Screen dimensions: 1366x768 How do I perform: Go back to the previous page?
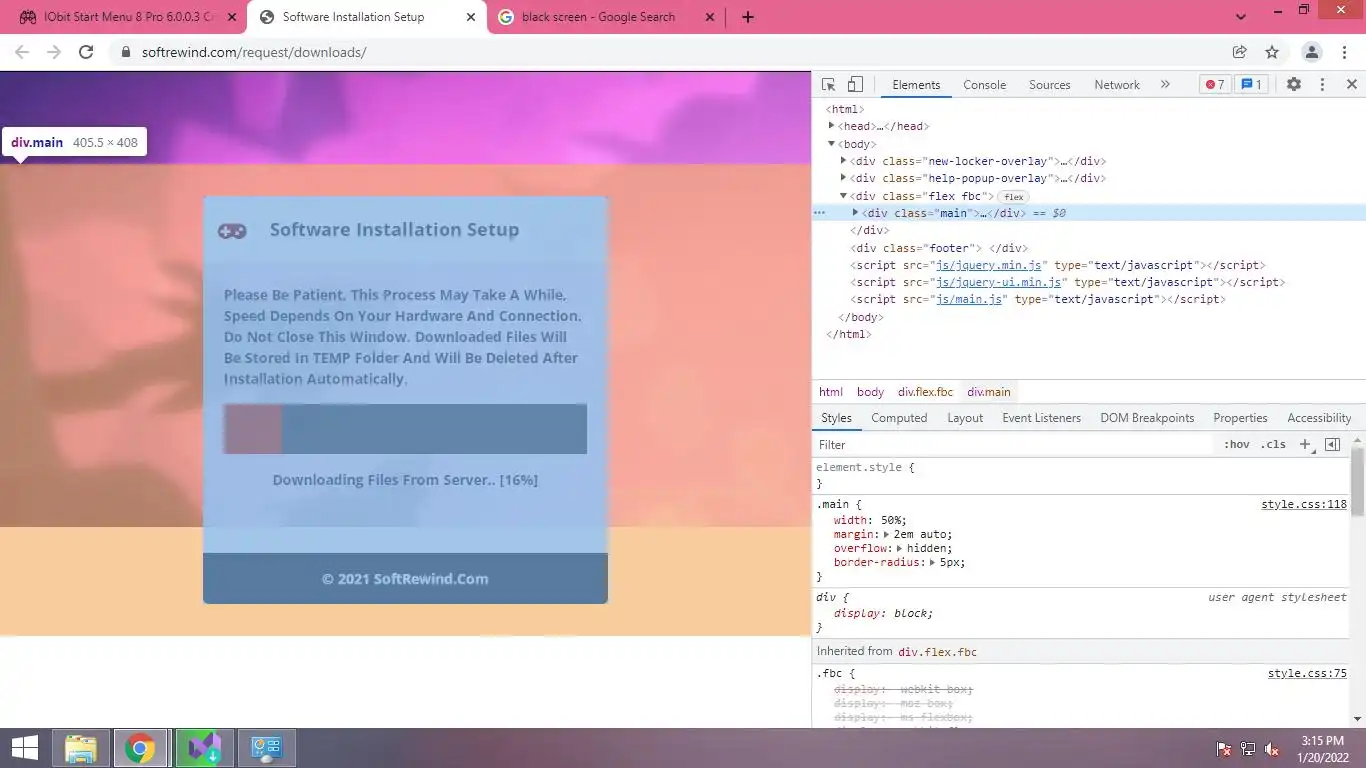[x=22, y=52]
